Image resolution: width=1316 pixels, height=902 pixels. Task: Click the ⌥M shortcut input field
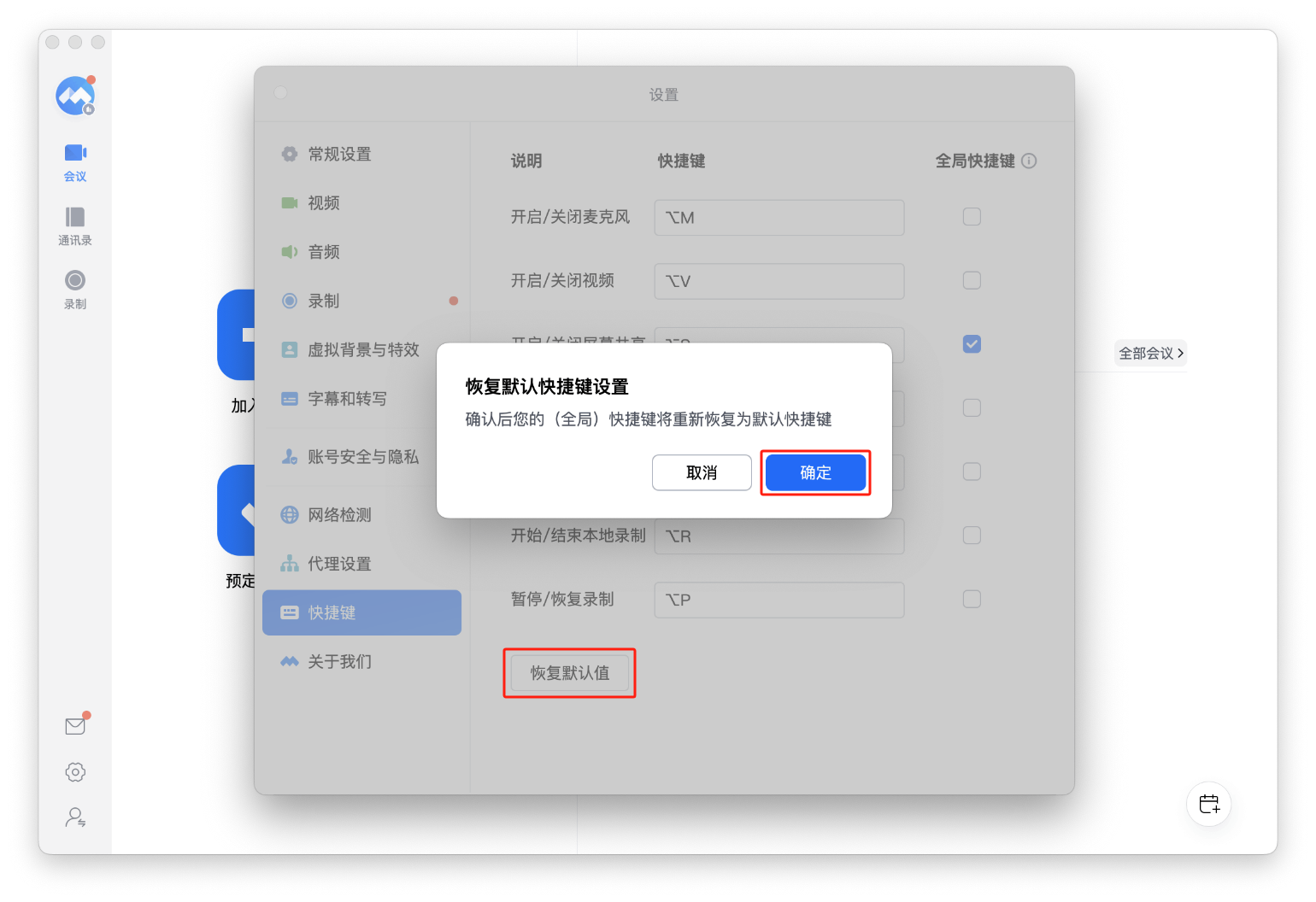pos(779,218)
